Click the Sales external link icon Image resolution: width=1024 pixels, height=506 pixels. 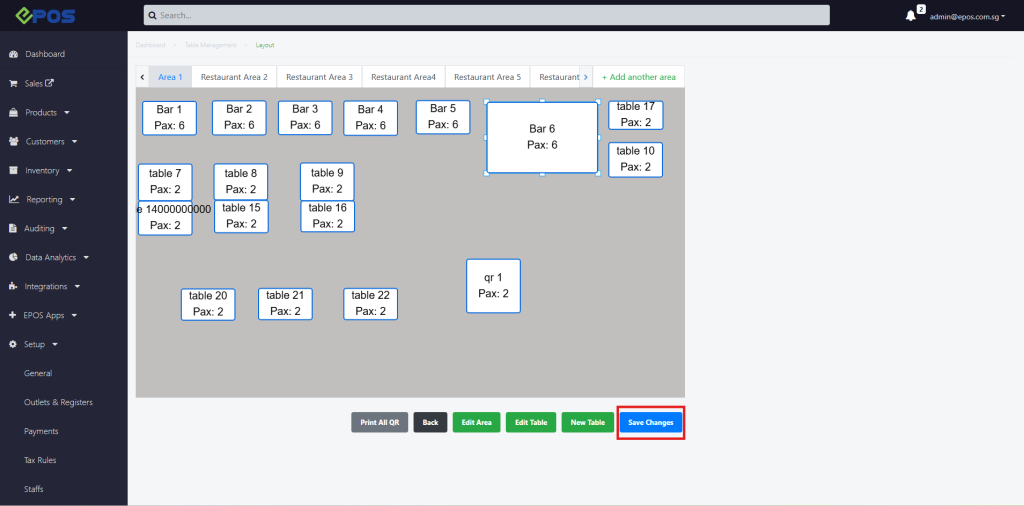tap(50, 83)
